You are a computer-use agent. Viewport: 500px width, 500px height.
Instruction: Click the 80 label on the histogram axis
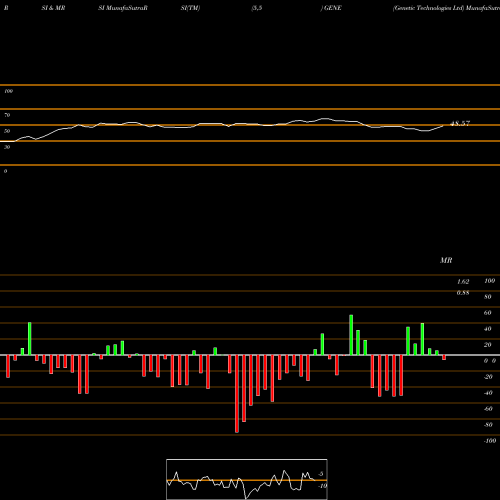click(x=488, y=297)
